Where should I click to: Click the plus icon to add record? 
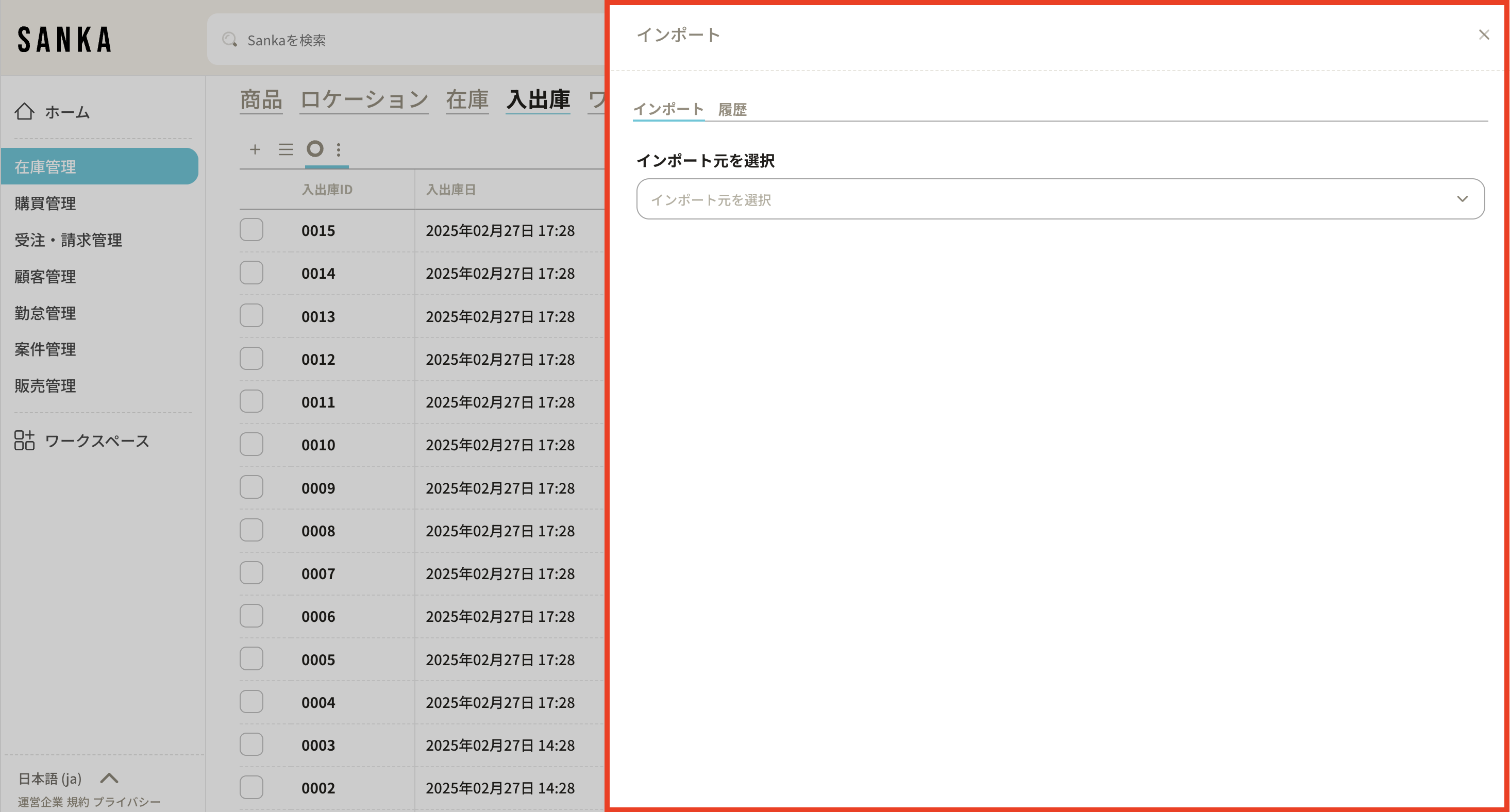click(255, 149)
